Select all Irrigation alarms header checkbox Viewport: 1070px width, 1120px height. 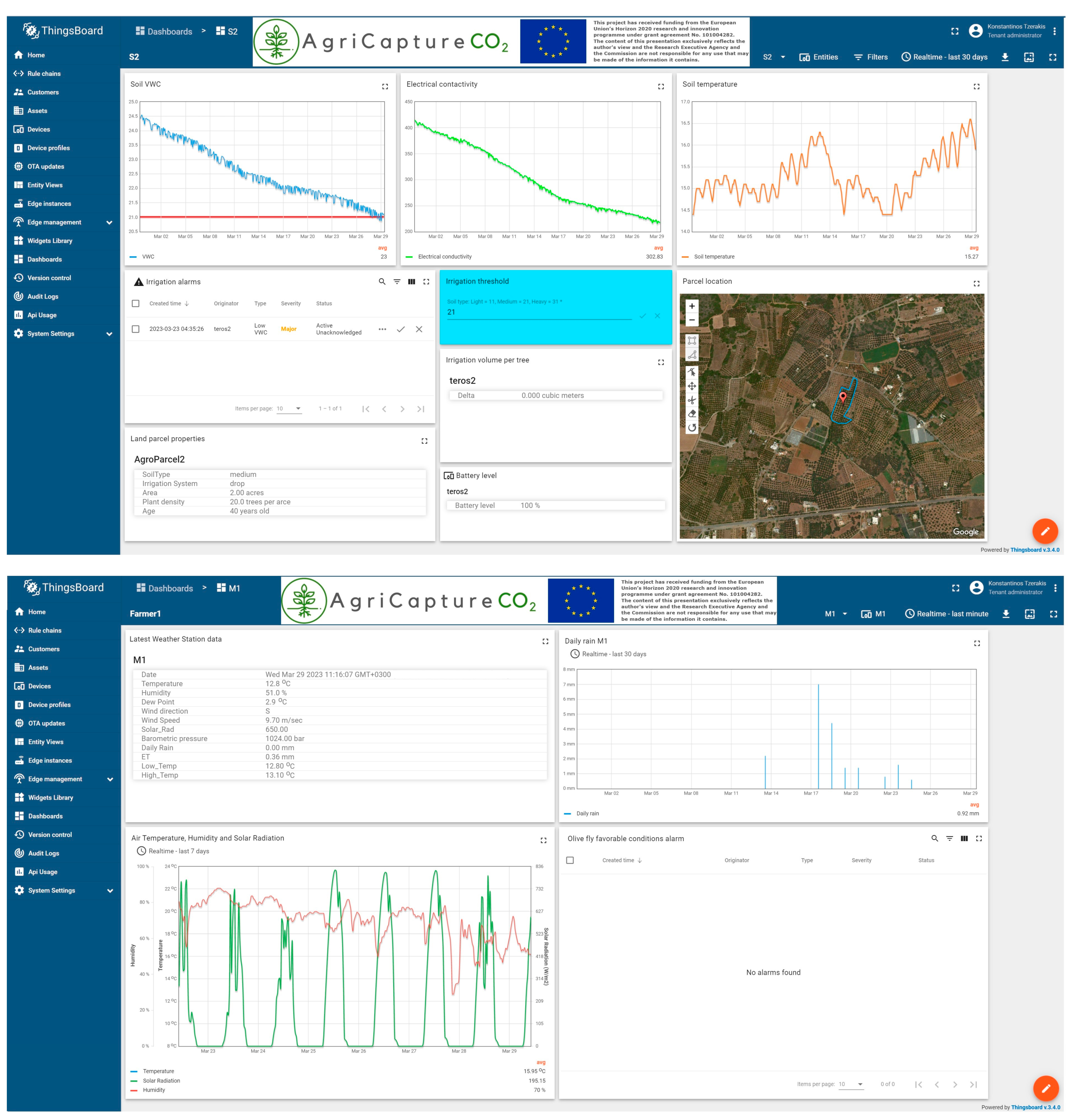136,303
